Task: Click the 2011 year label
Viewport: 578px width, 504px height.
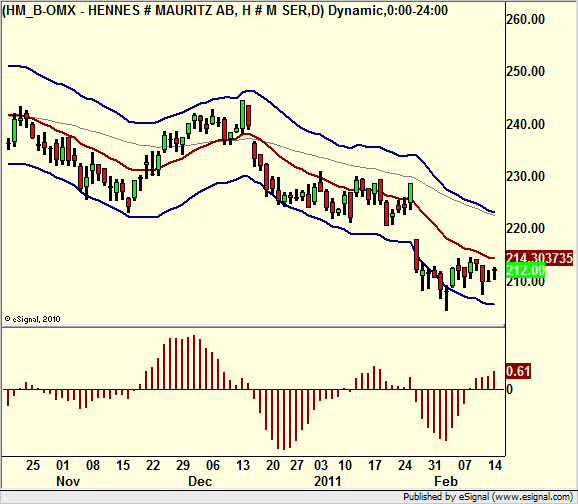Action: pyautogui.click(x=327, y=481)
